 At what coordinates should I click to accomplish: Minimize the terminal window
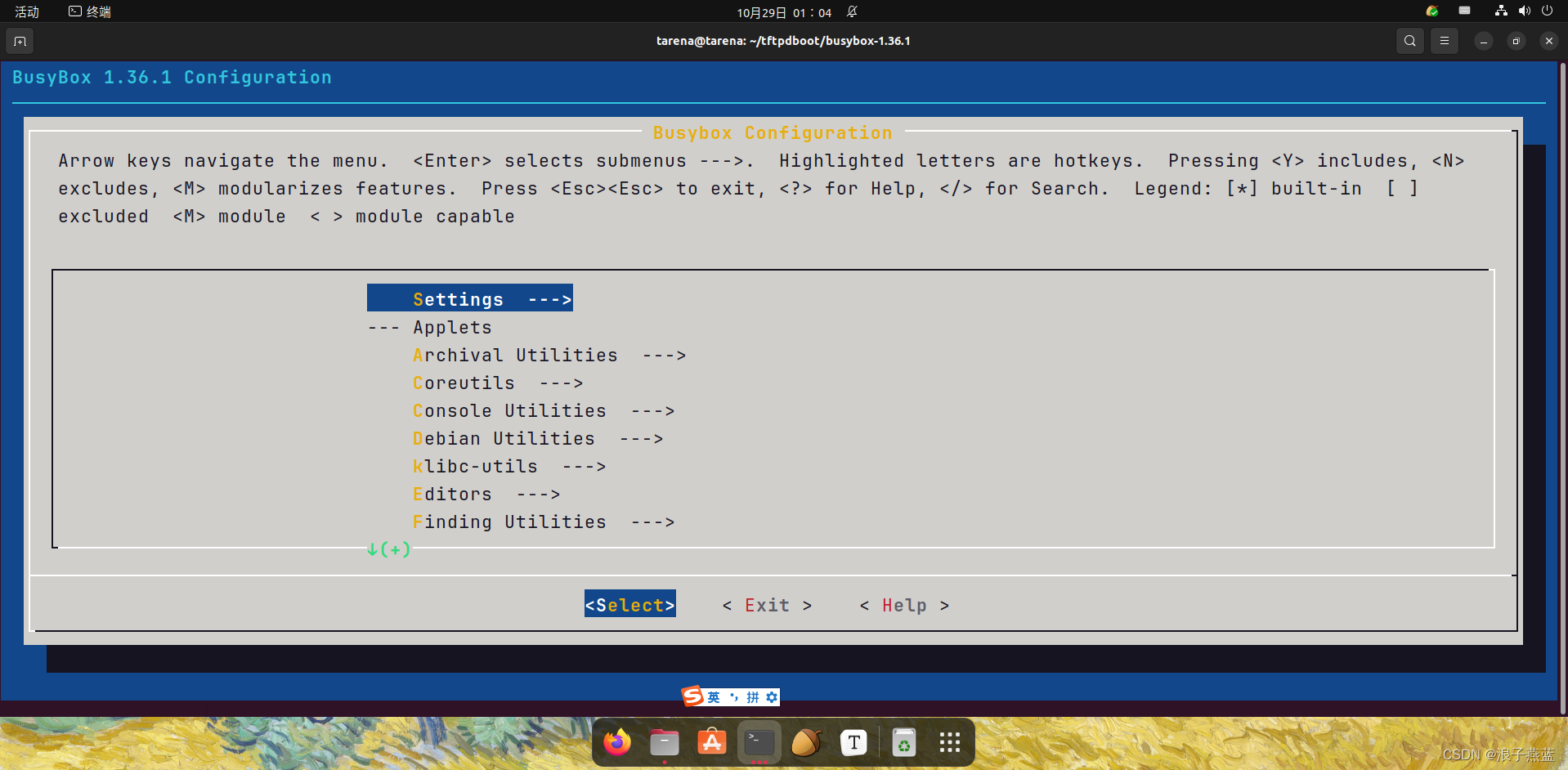coord(1484,41)
